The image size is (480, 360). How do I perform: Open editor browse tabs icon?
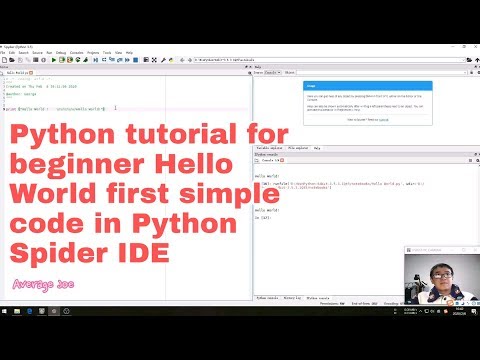[2, 73]
